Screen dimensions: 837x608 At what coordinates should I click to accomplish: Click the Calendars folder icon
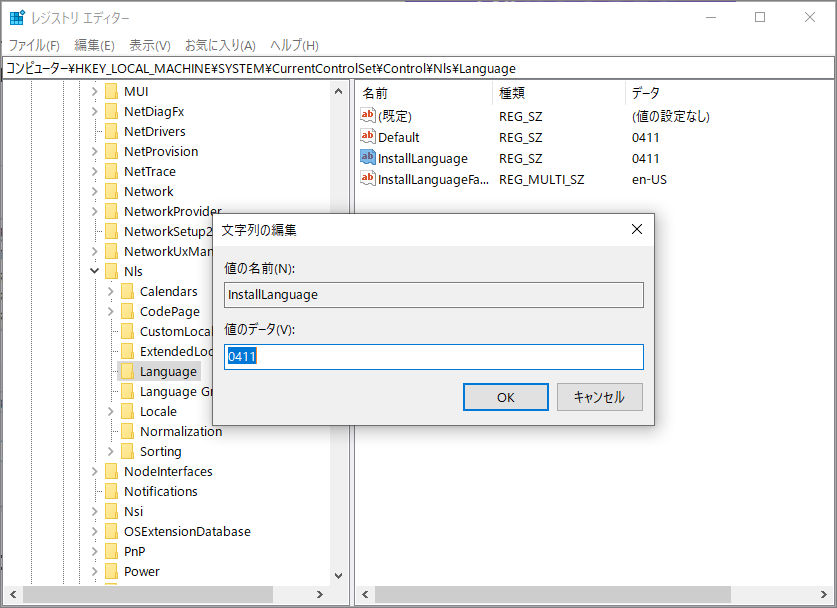(128, 291)
